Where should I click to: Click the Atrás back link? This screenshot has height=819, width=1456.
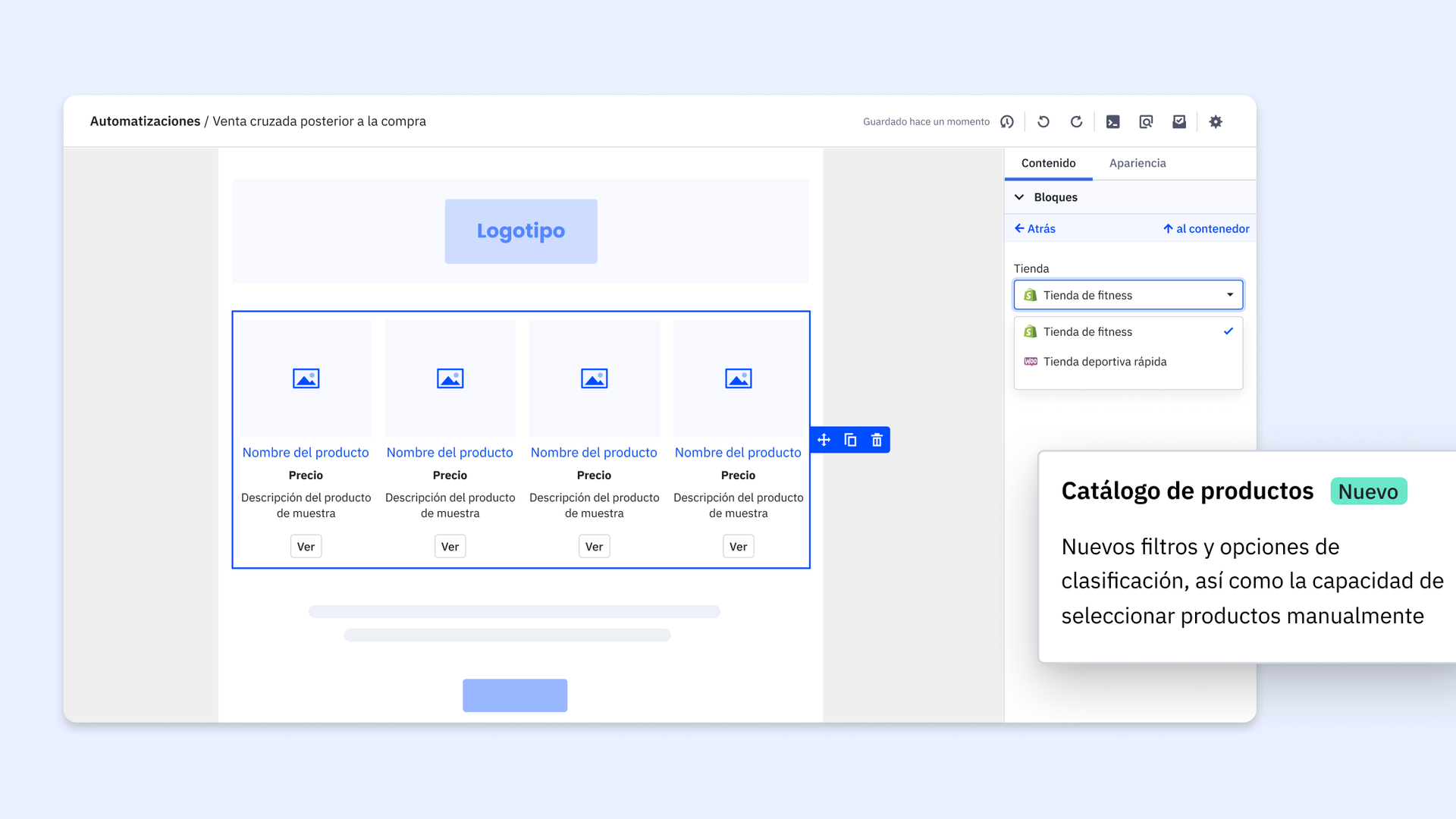(x=1035, y=228)
